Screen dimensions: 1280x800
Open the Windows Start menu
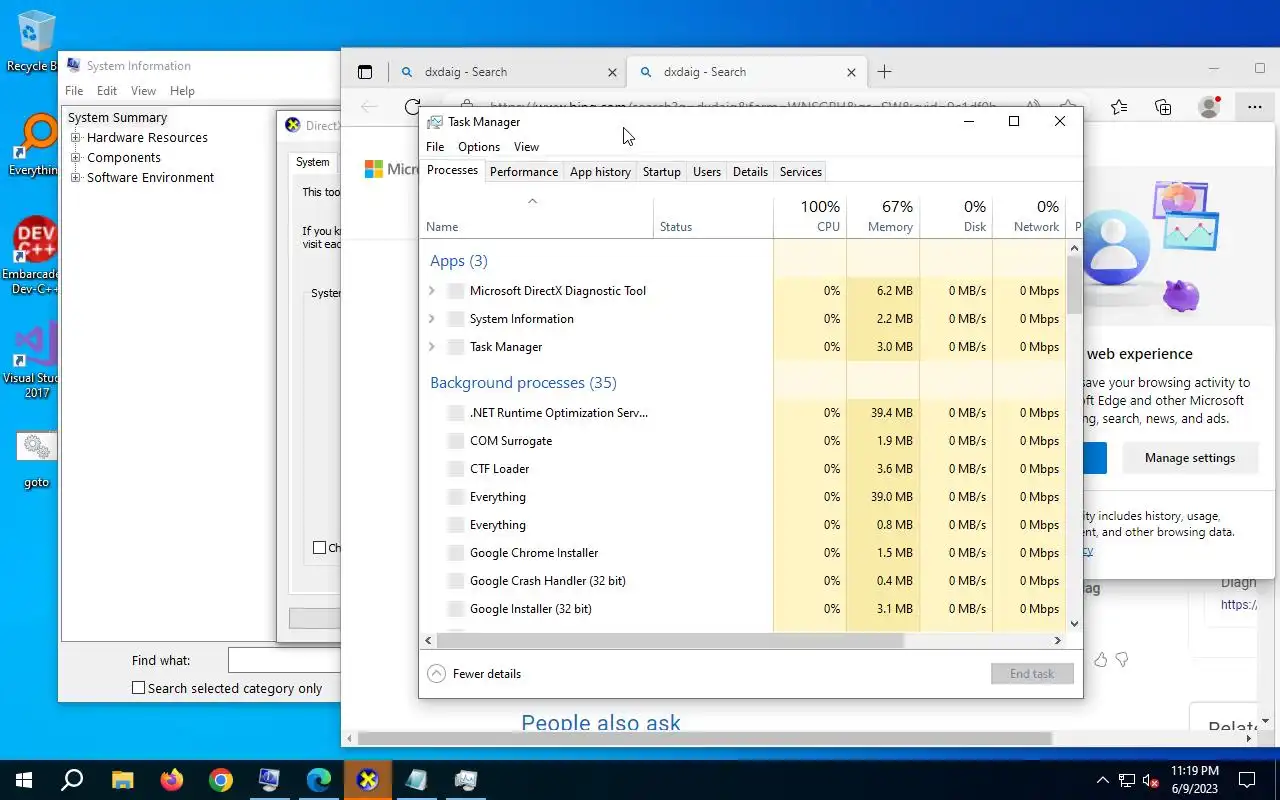pyautogui.click(x=24, y=780)
